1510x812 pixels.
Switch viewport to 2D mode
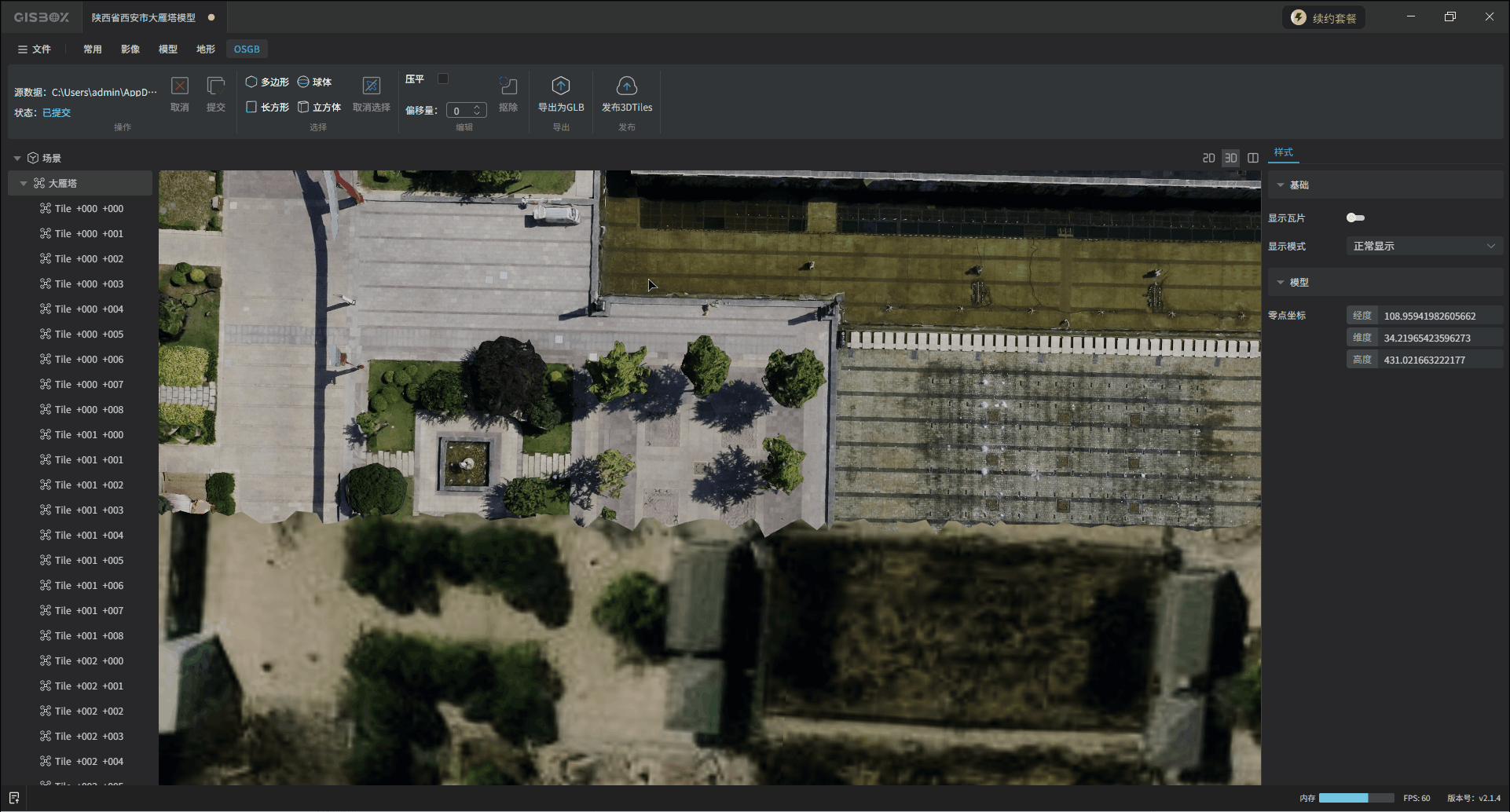click(1208, 158)
